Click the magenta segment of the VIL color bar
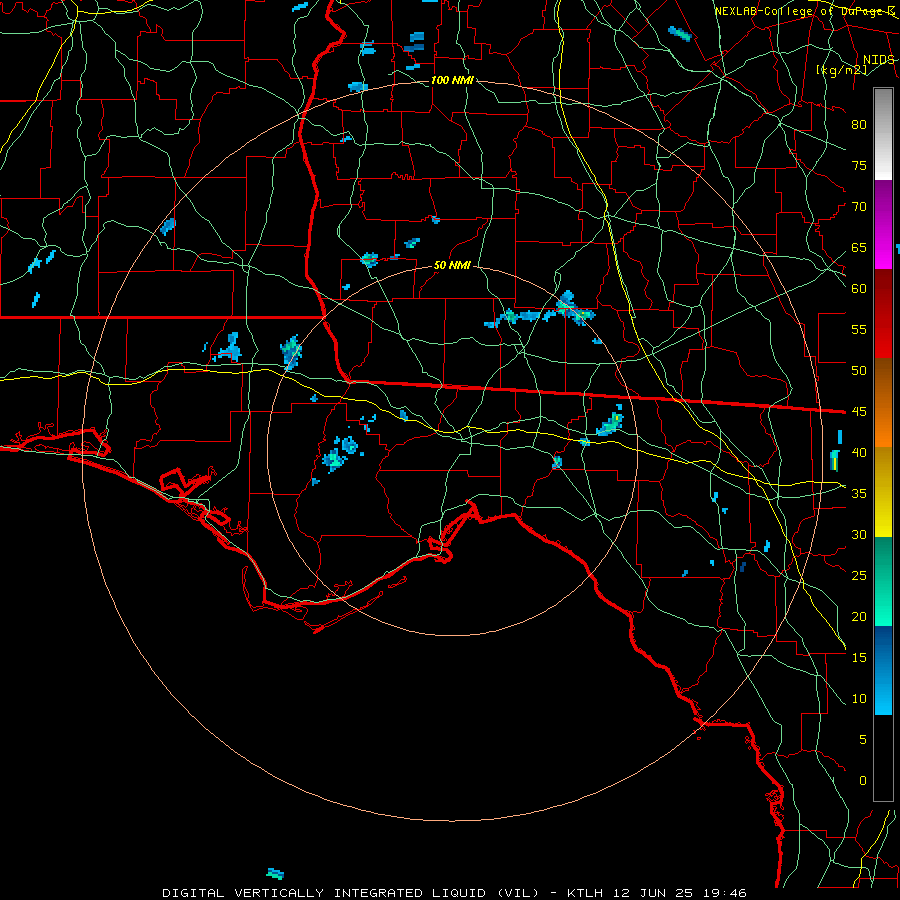The image size is (900, 900). 883,224
